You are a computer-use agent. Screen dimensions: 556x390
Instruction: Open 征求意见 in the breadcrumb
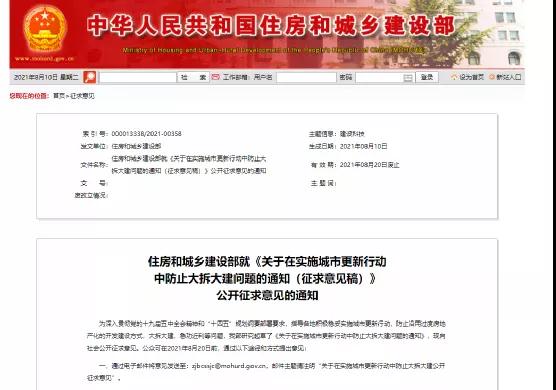point(82,96)
